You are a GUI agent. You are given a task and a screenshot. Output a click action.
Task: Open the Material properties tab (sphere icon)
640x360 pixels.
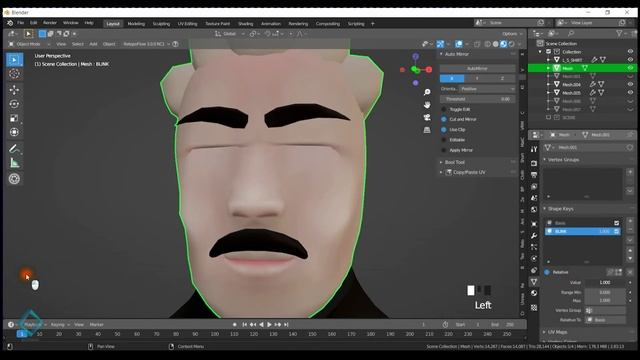[534, 293]
